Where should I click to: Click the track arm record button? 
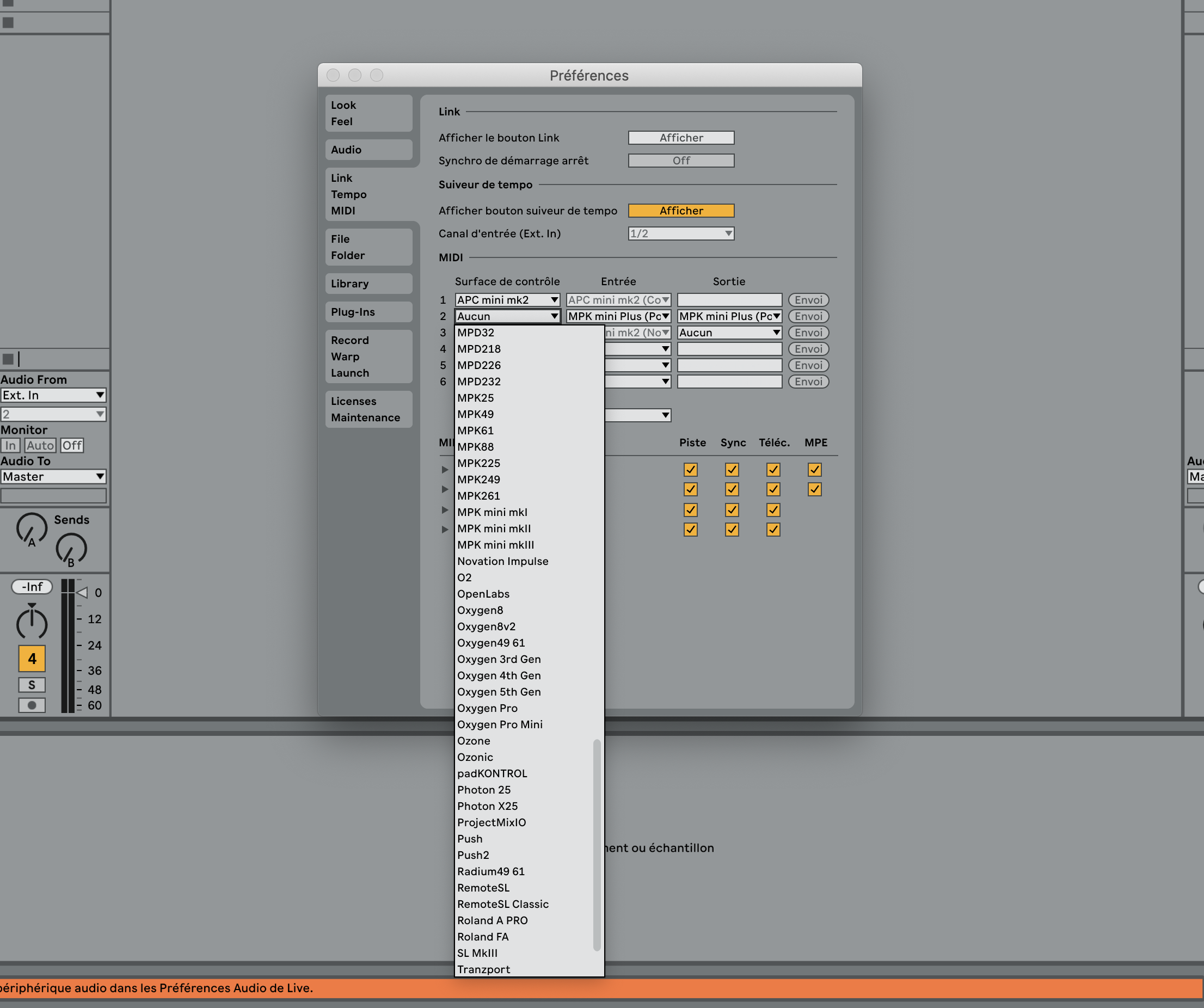(x=32, y=705)
